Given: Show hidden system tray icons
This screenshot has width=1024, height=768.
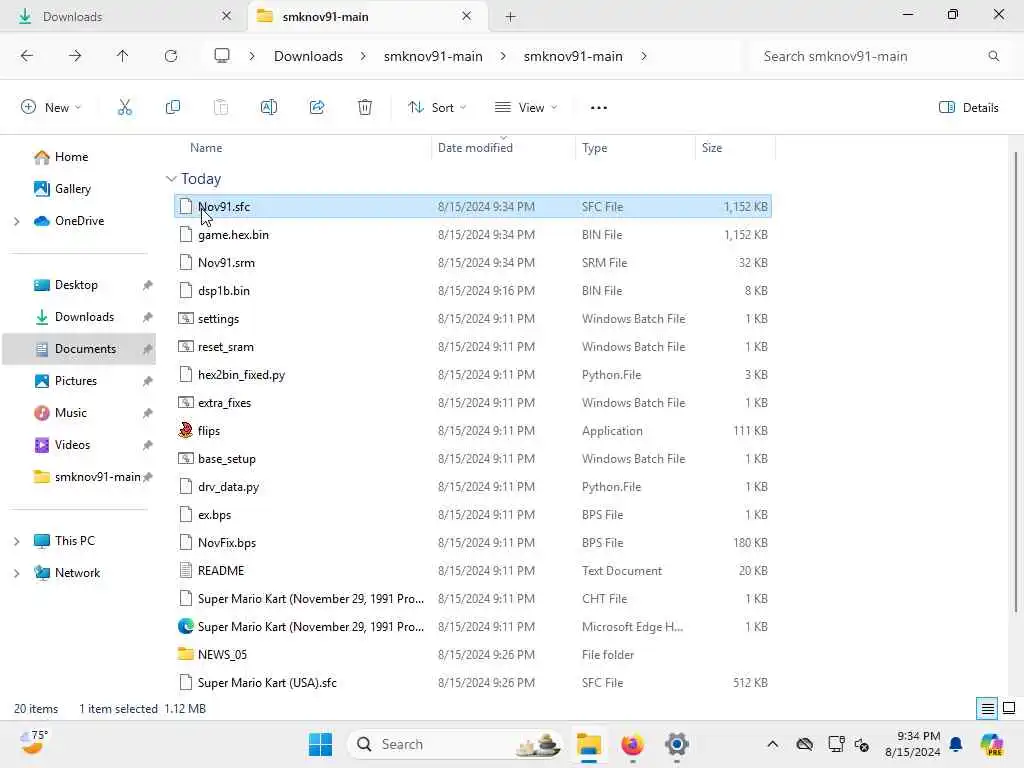Looking at the screenshot, I should [773, 744].
